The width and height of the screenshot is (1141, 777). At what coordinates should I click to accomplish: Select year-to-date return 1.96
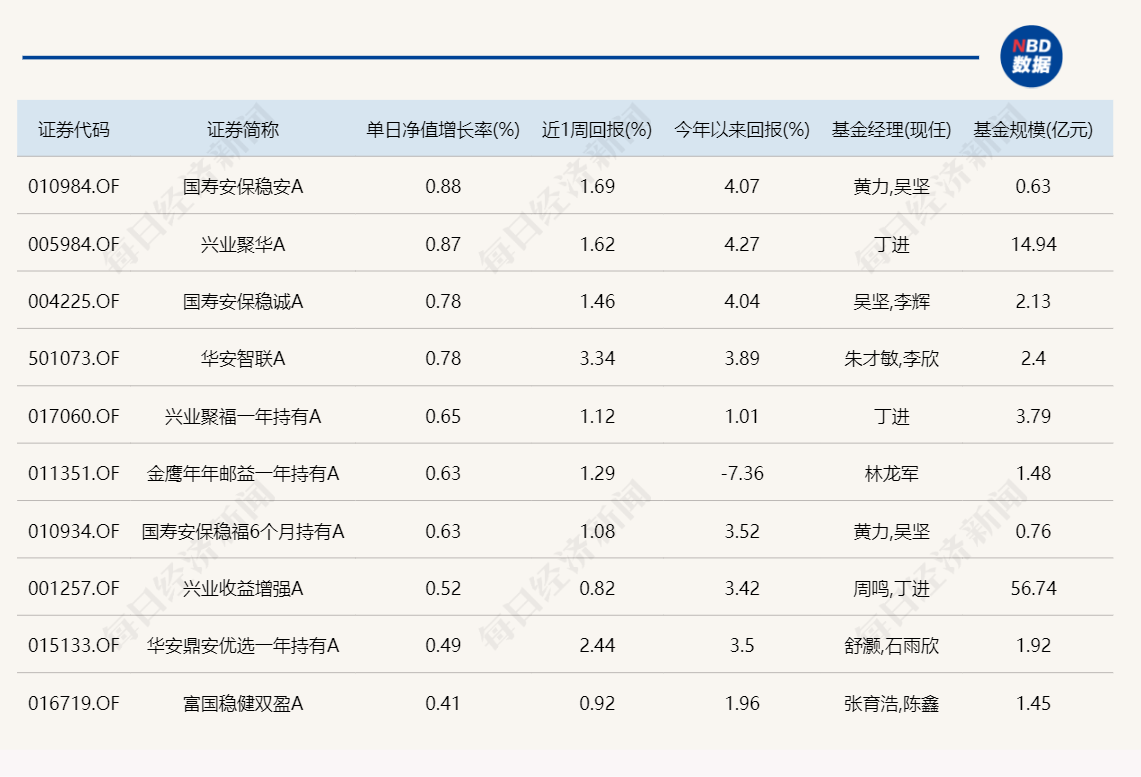click(x=742, y=703)
